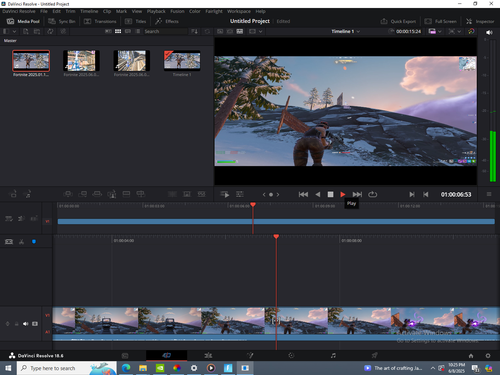Stop playback
Viewport: 500px width, 375px height.
330,194
